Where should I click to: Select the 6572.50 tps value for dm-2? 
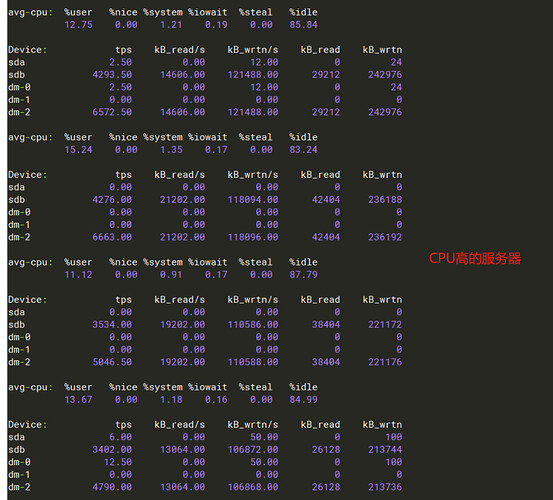coord(112,112)
